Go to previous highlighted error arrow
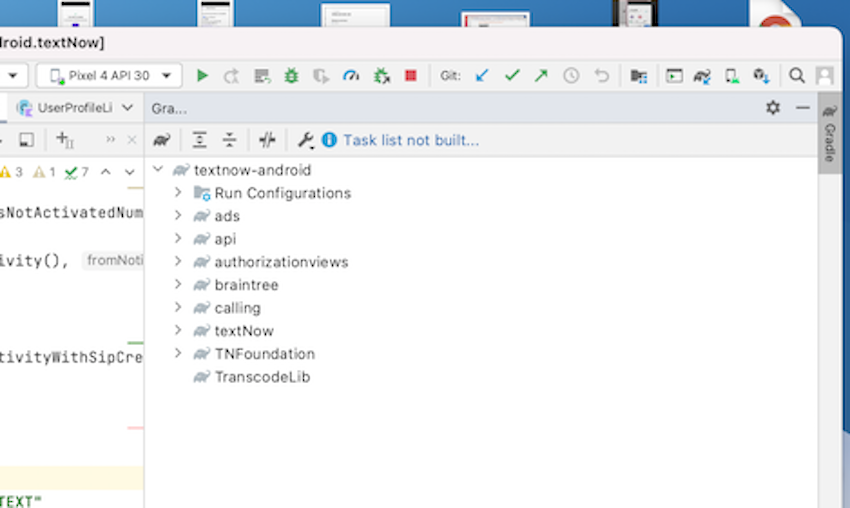 pos(106,172)
